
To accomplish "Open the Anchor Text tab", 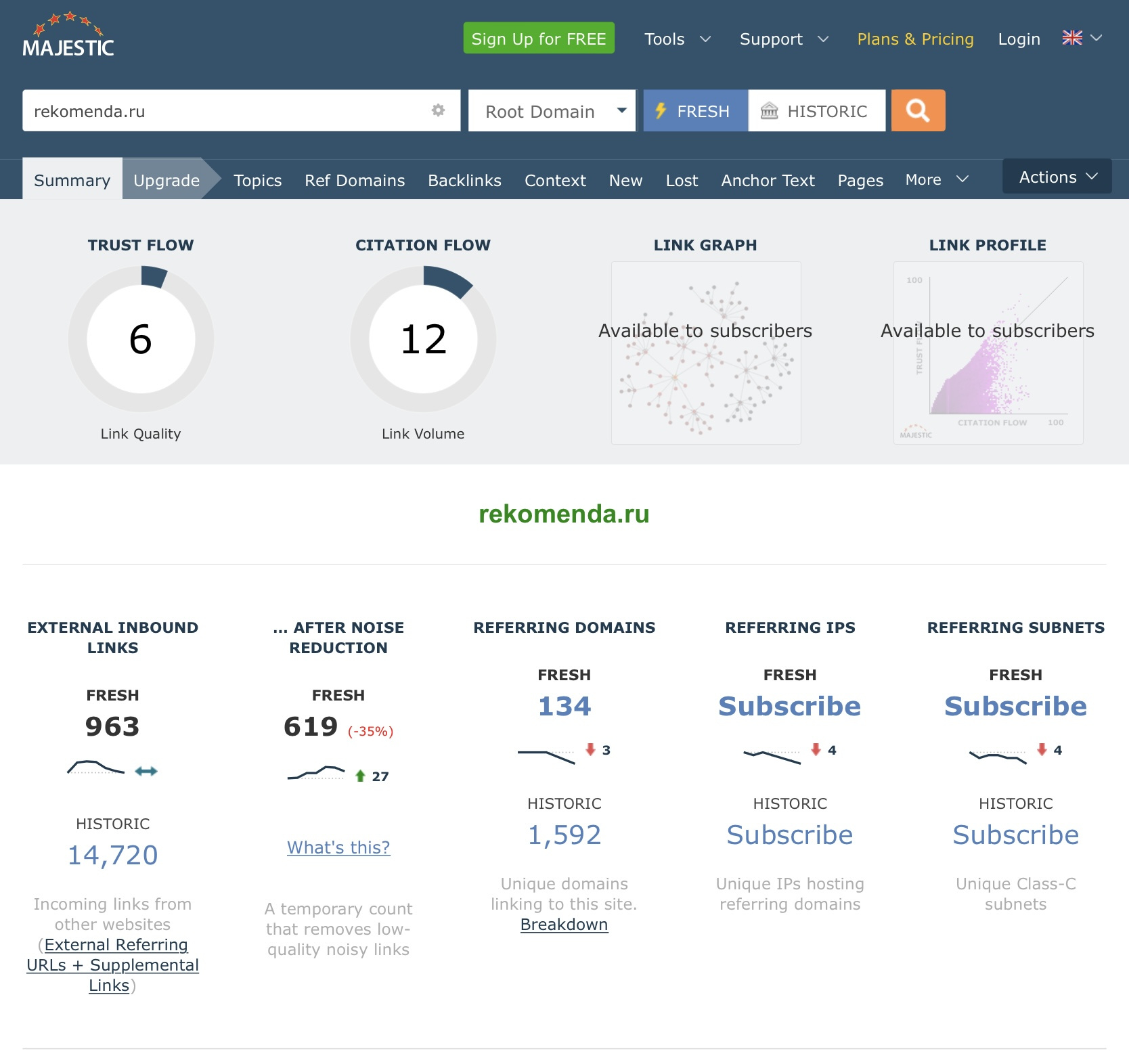I will point(768,180).
